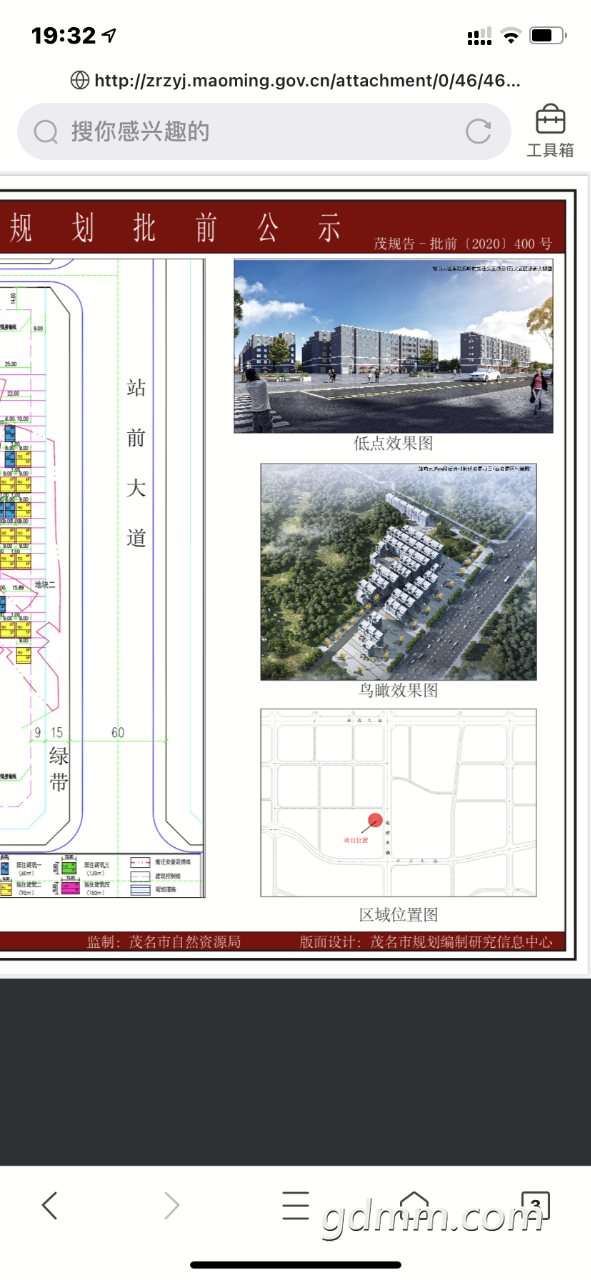591x1280 pixels.
Task: Tap the 规划批前公示 header banner
Action: 283,227
